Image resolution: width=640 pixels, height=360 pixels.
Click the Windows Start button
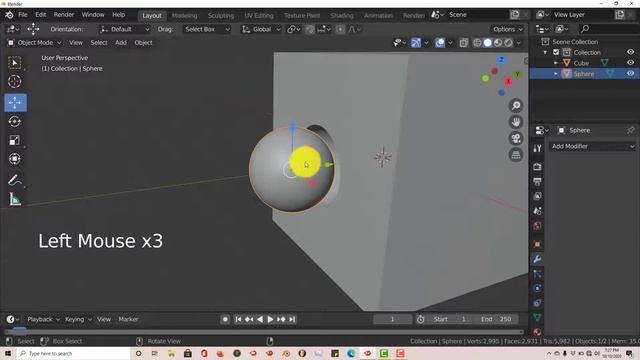tap(7, 353)
